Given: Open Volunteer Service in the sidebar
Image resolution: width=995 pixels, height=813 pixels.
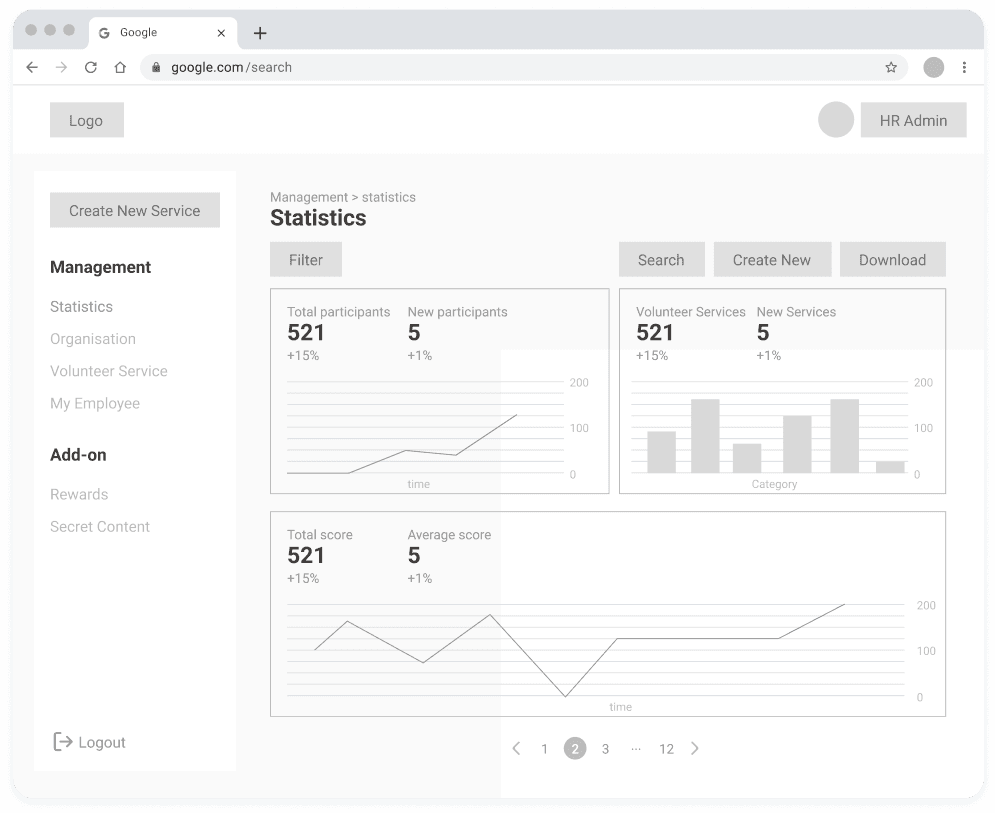Looking at the screenshot, I should tap(109, 371).
